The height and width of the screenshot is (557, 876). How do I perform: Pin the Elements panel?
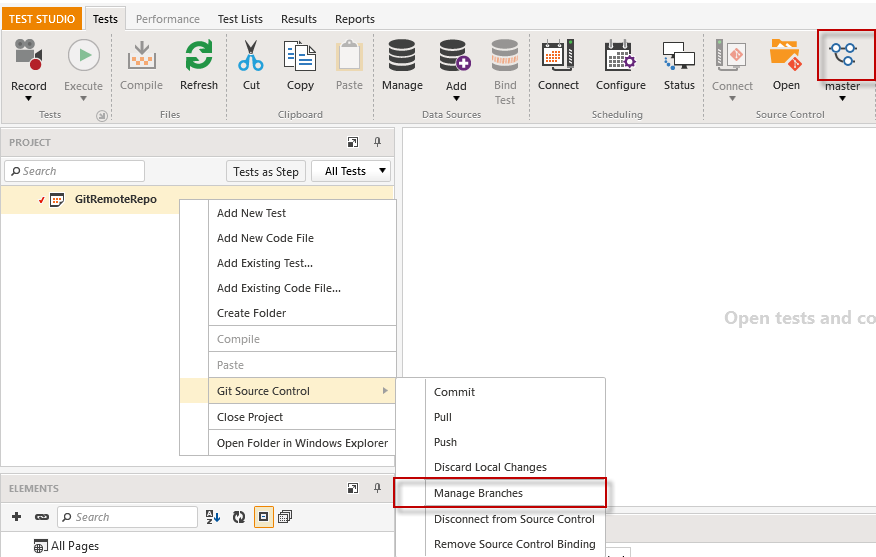click(378, 488)
